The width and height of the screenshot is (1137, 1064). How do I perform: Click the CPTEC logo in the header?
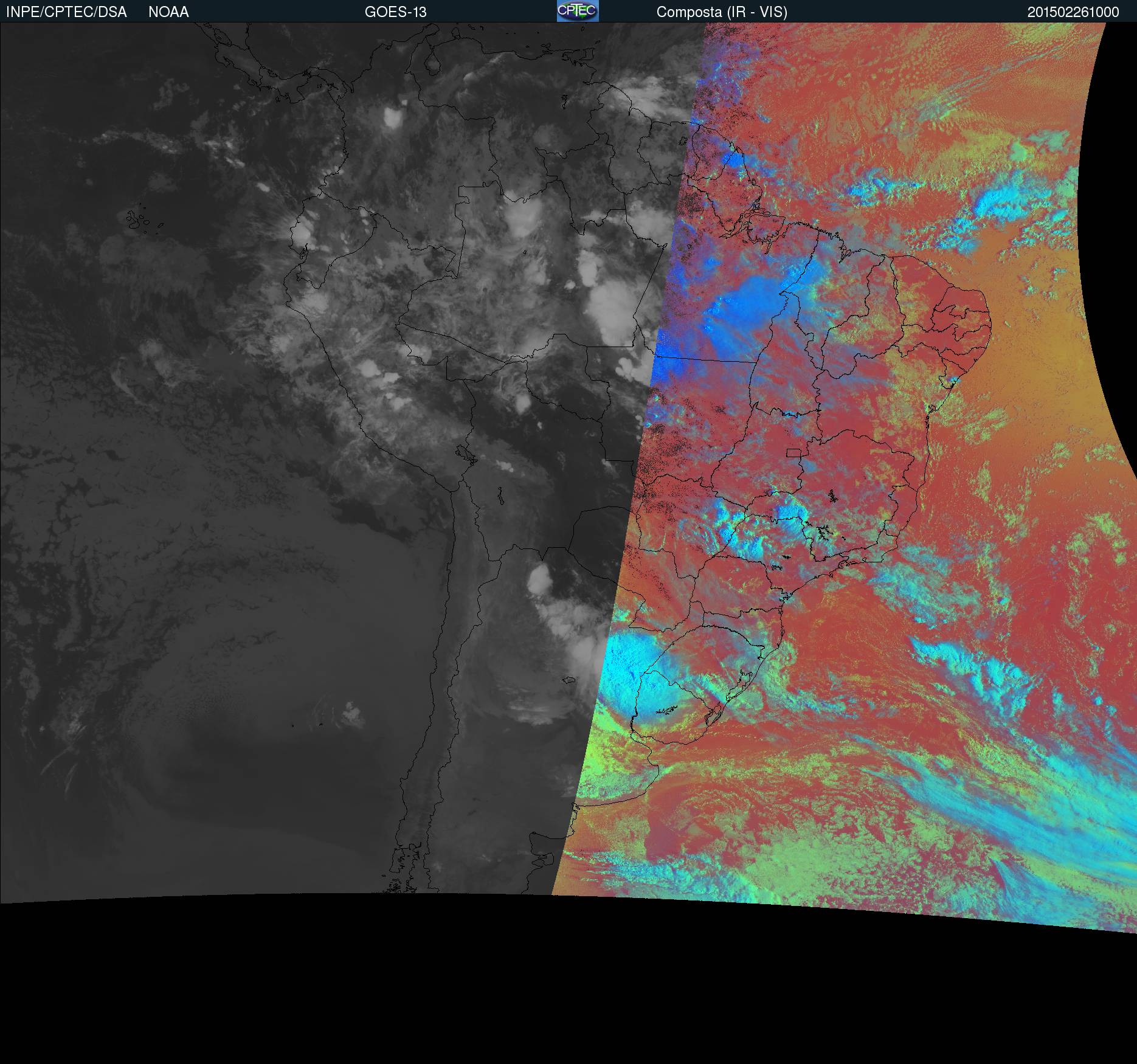578,11
